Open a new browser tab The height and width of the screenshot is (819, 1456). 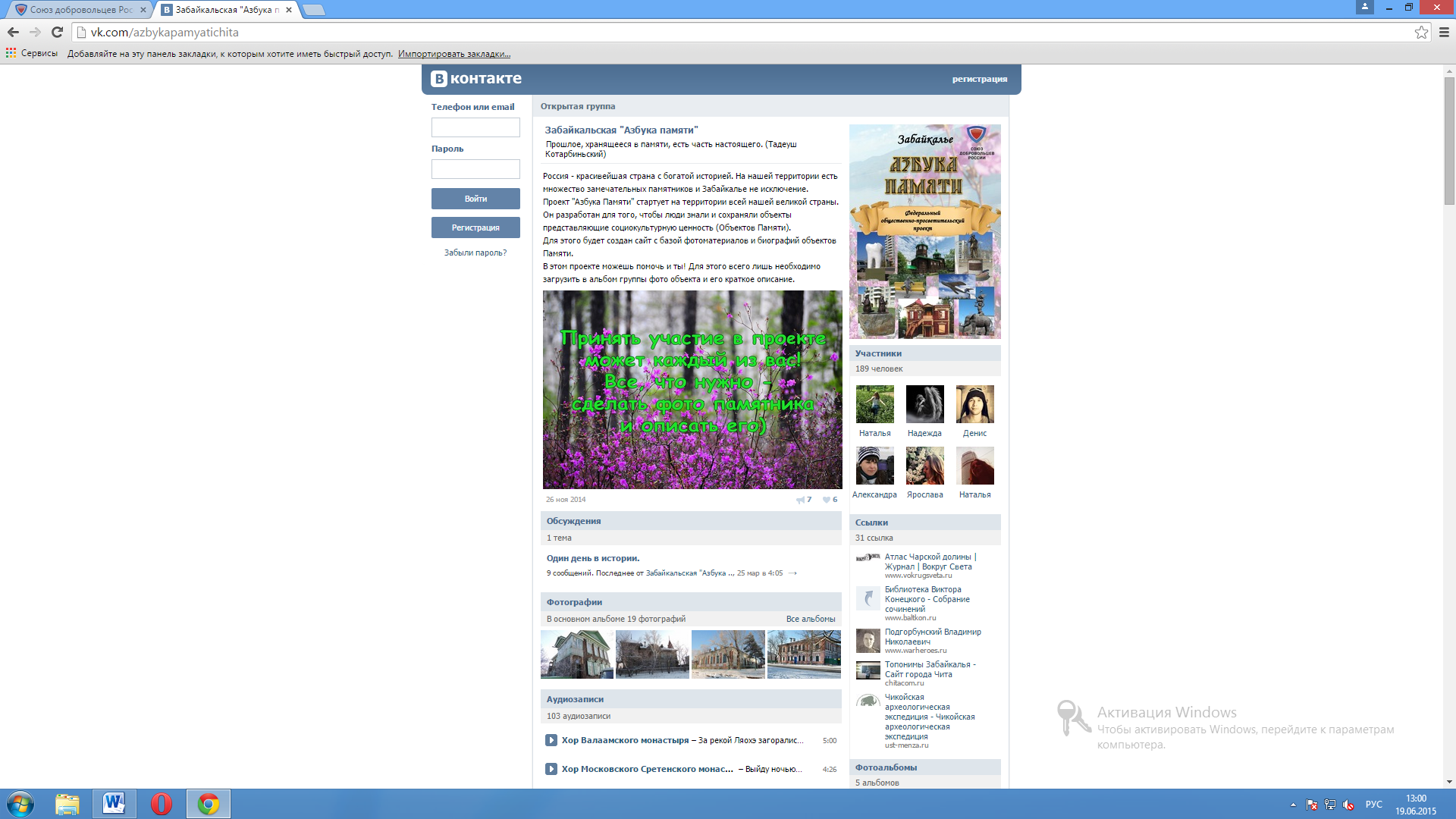coord(313,10)
